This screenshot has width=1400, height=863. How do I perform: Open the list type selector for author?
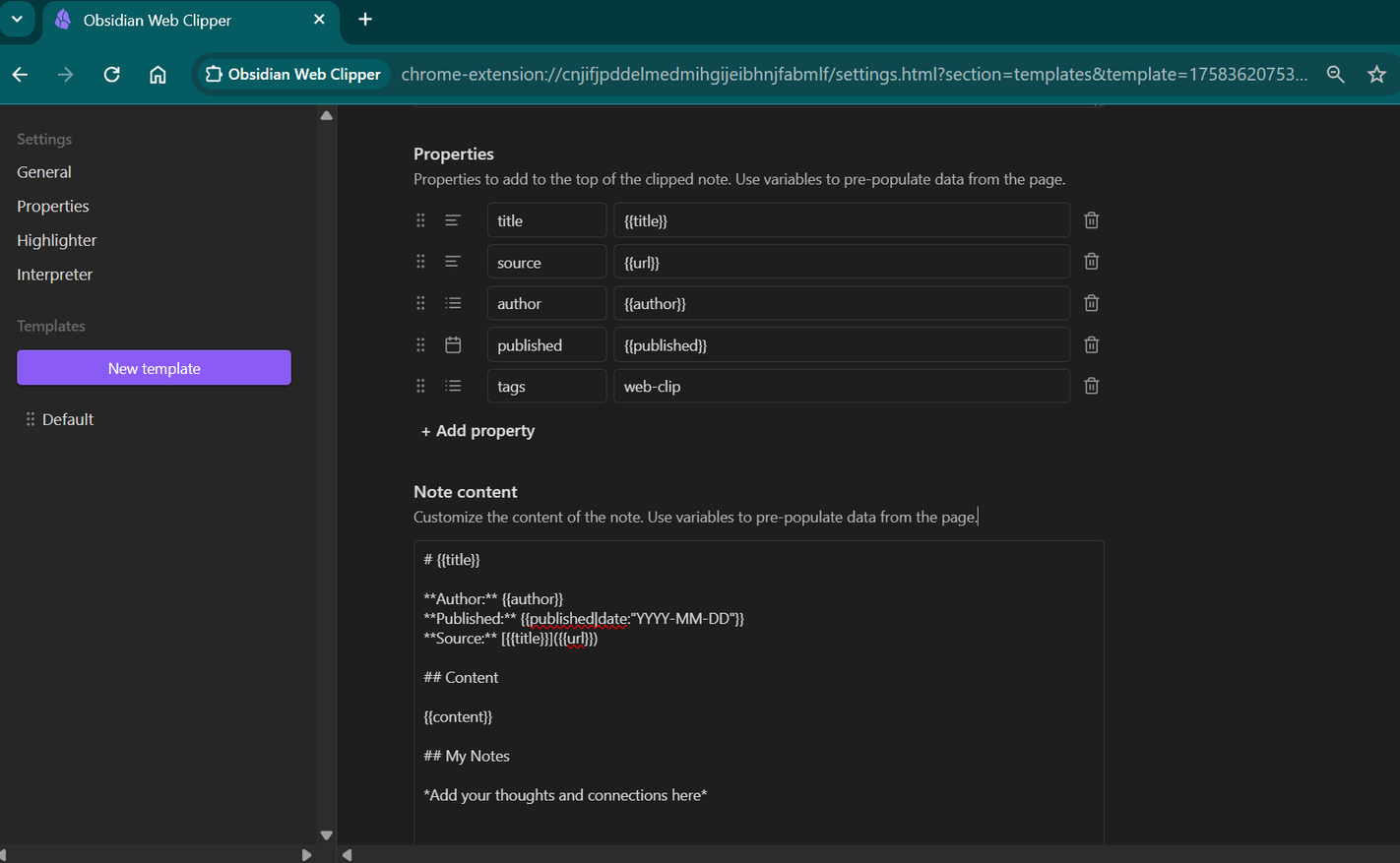coord(453,303)
